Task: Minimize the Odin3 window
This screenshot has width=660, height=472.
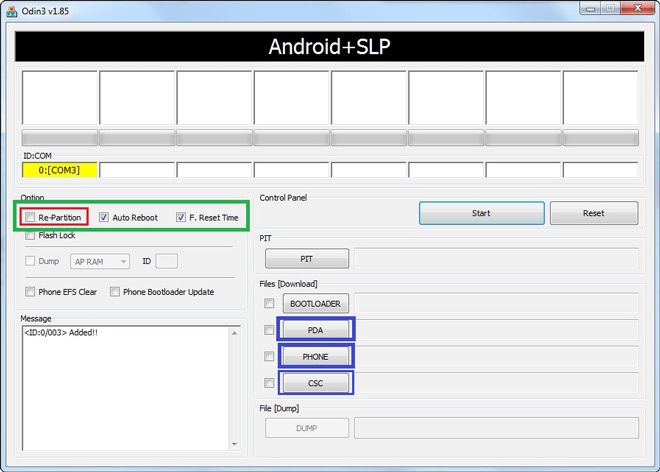Action: coord(590,9)
